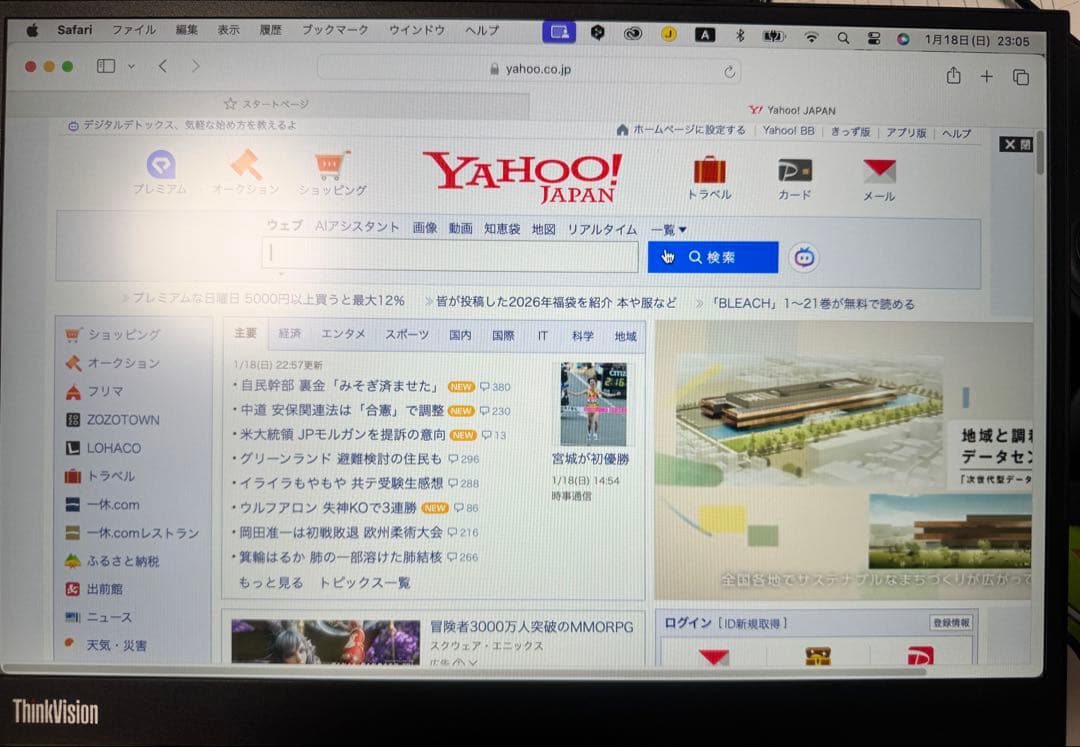This screenshot has height=747, width=1080.
Task: Open the ブックマーク menu in the menu bar
Action: 333,31
